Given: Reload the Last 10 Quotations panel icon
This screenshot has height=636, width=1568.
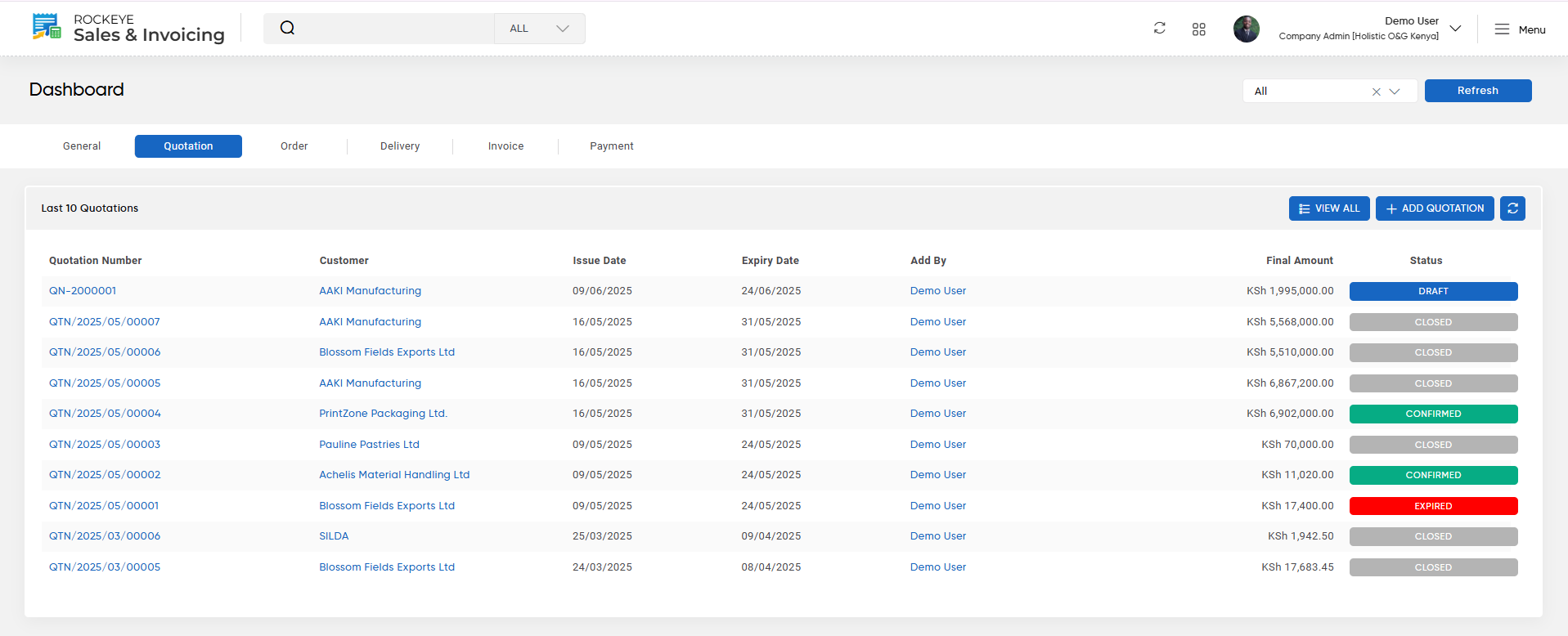Looking at the screenshot, I should (x=1512, y=208).
